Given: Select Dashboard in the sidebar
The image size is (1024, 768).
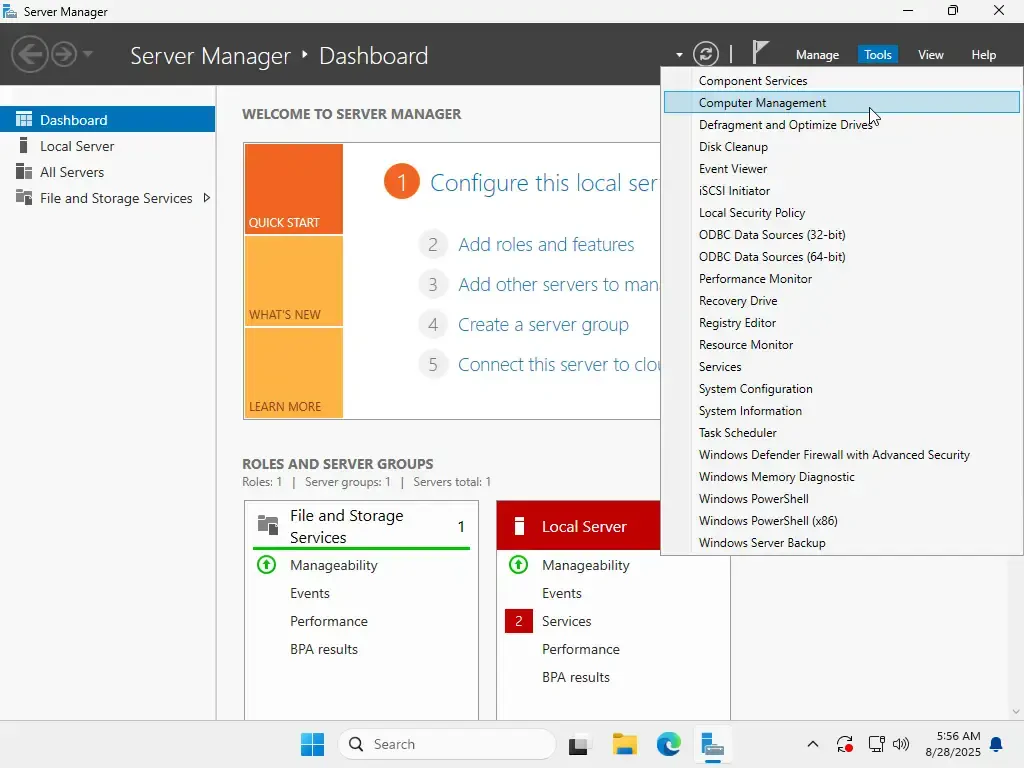Looking at the screenshot, I should 107,120.
